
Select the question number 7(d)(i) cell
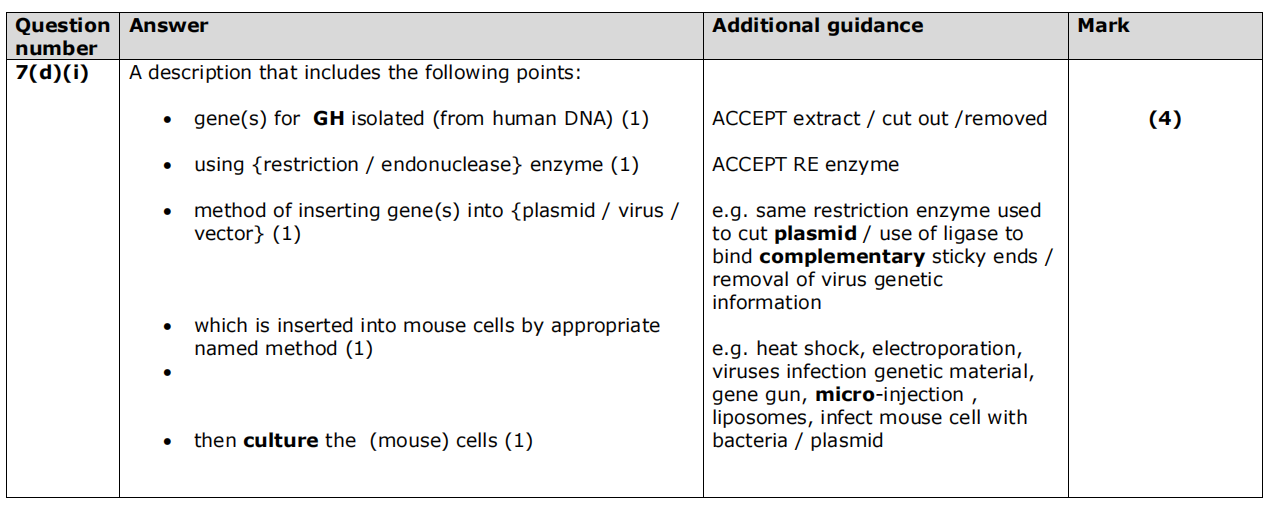[51, 74]
